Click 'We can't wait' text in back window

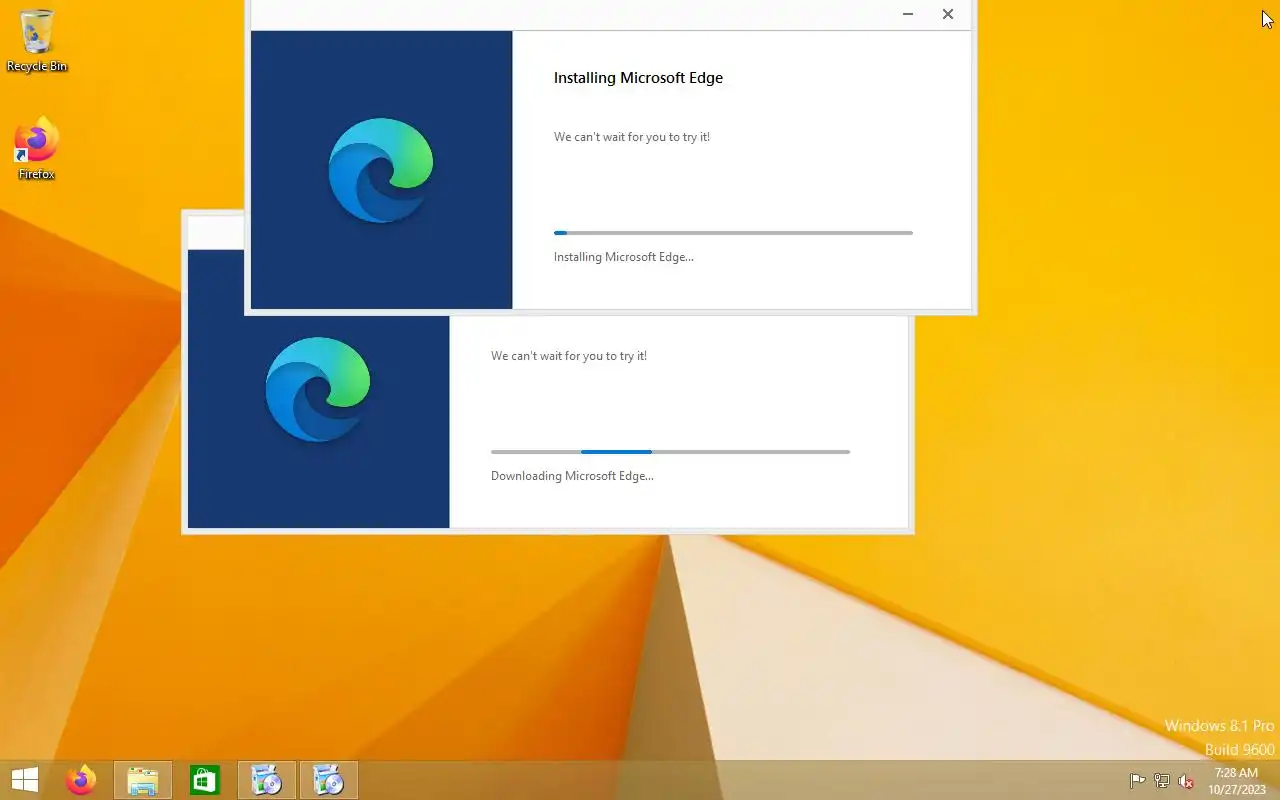[569, 356]
